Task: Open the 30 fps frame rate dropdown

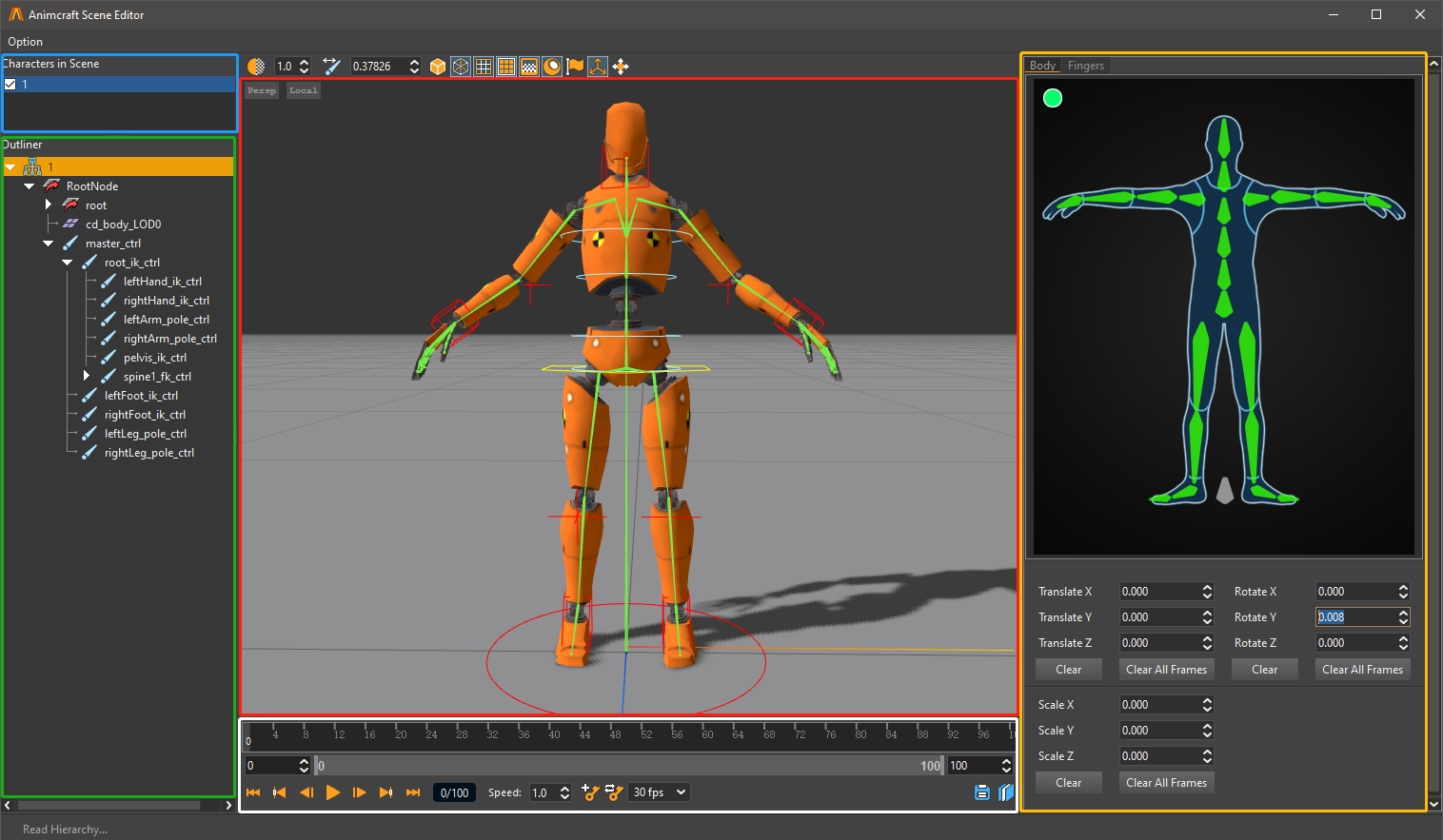Action: coord(659,792)
